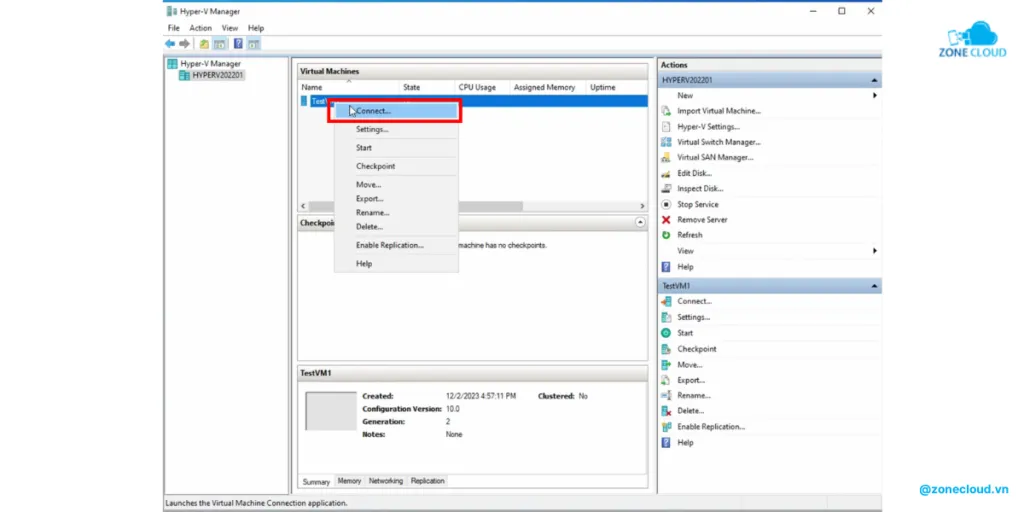This screenshot has height=512, width=1024.
Task: Click the Up One Level folder icon
Action: [204, 44]
